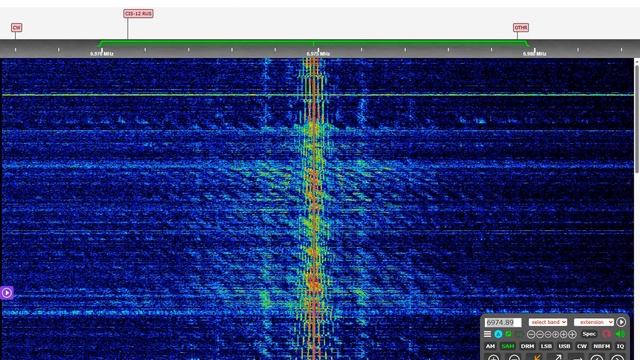This screenshot has width=640, height=360.
Task: Click the medium frequency step-down minus button
Action: [540, 334]
